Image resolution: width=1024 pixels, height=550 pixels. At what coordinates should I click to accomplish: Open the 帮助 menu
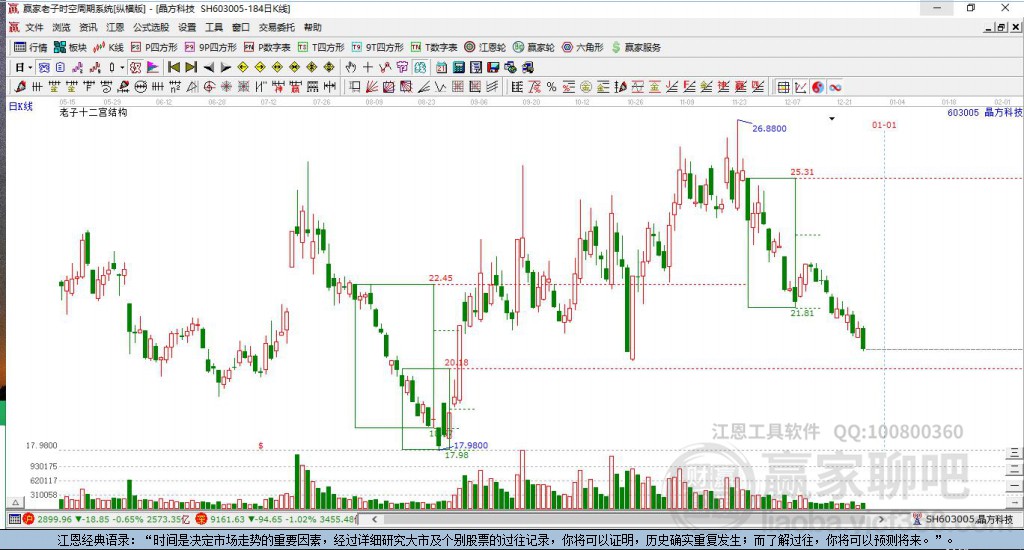(313, 27)
